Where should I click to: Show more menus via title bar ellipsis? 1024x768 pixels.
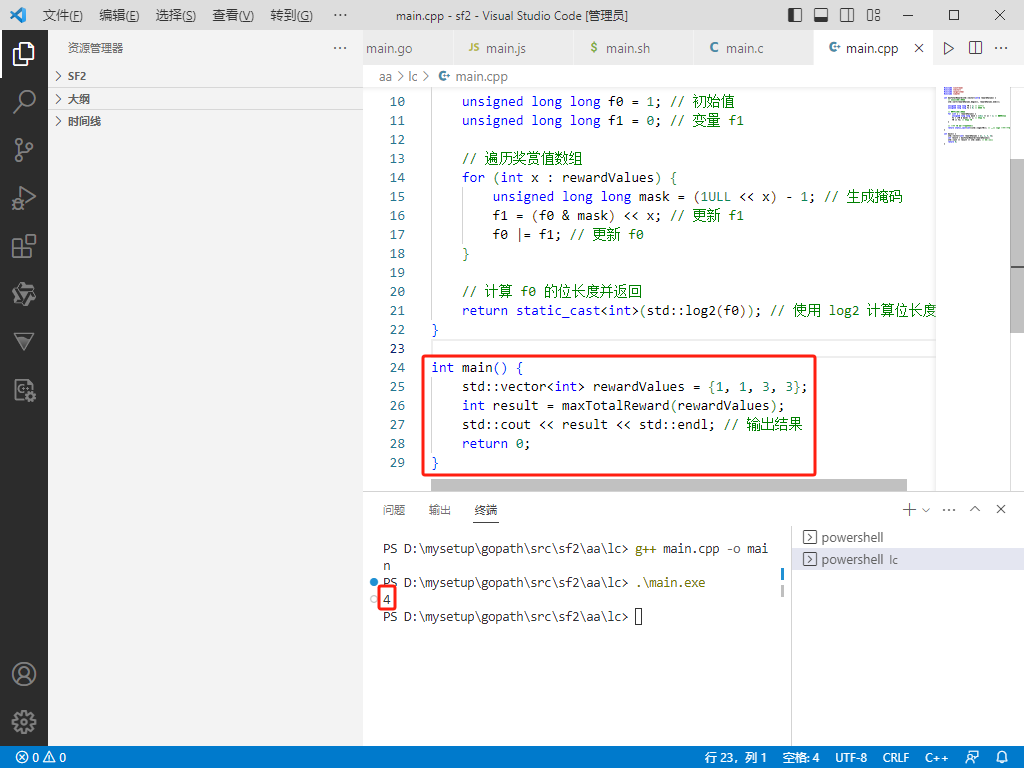coord(340,15)
